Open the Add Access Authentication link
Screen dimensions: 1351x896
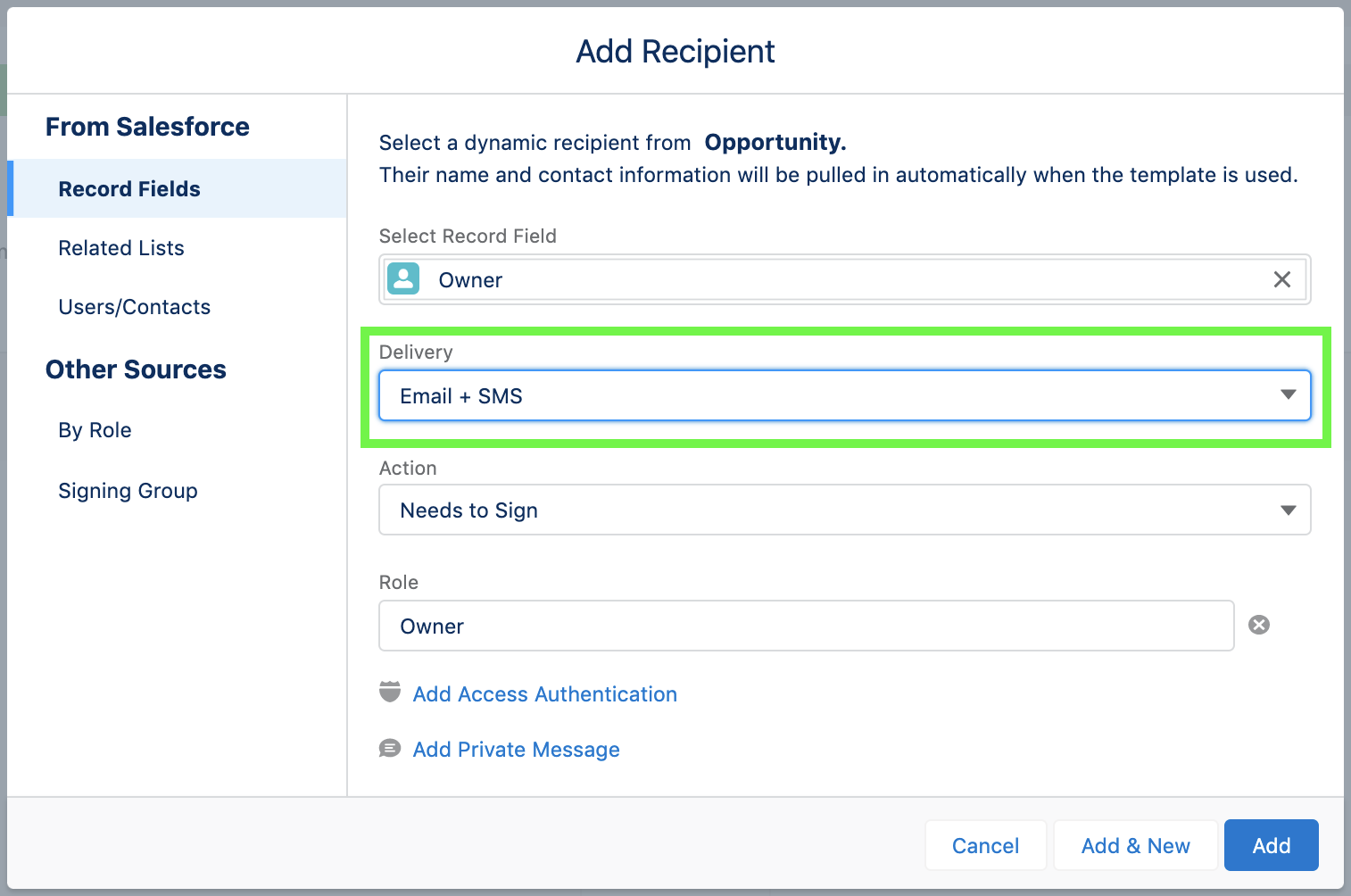(x=544, y=694)
